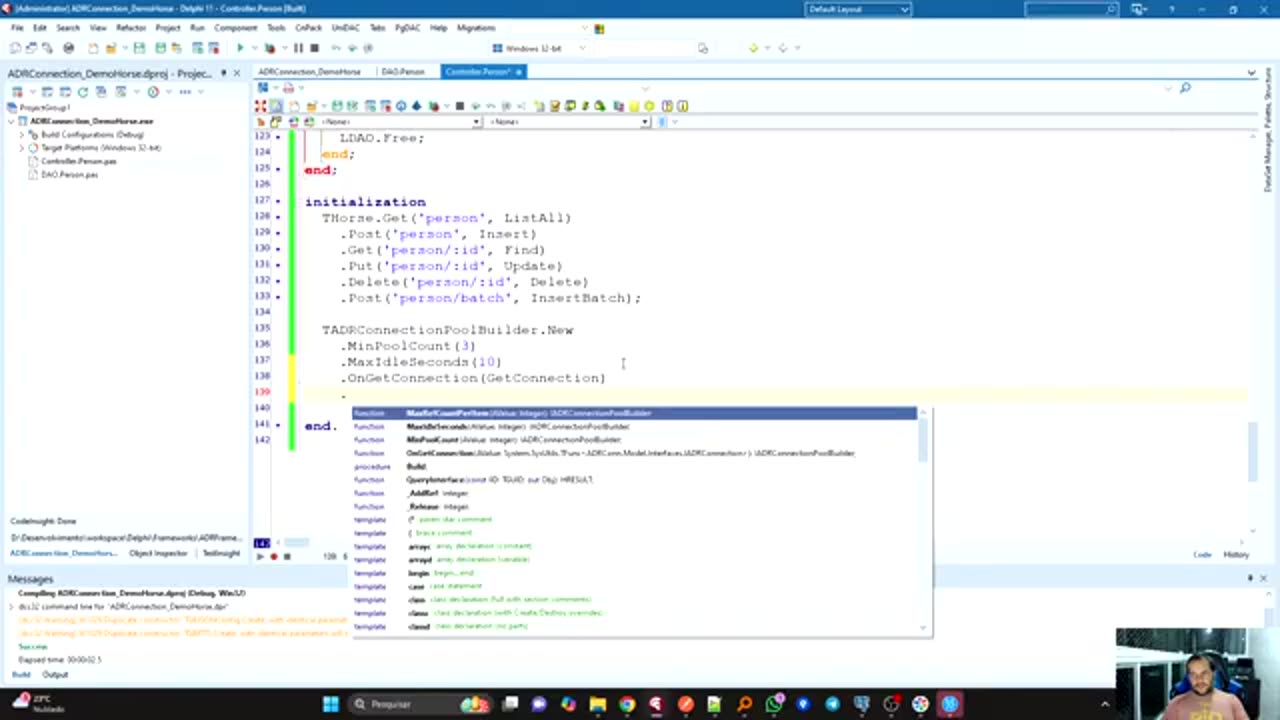1280x720 pixels.
Task: Expand the dcc32 command line message
Action: 12,607
